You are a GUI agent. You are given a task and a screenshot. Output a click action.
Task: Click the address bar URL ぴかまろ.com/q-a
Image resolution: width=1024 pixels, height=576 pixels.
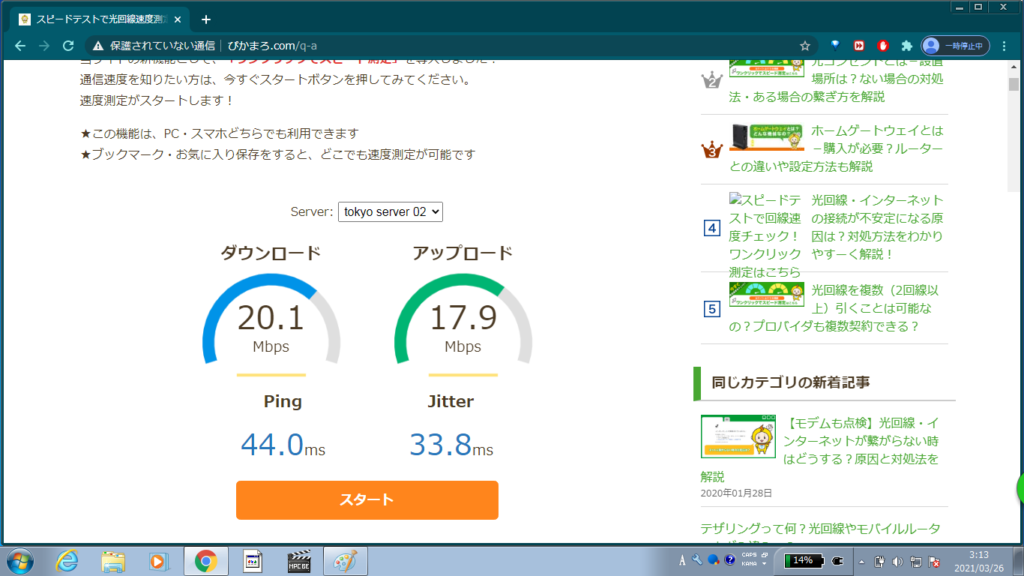(272, 46)
